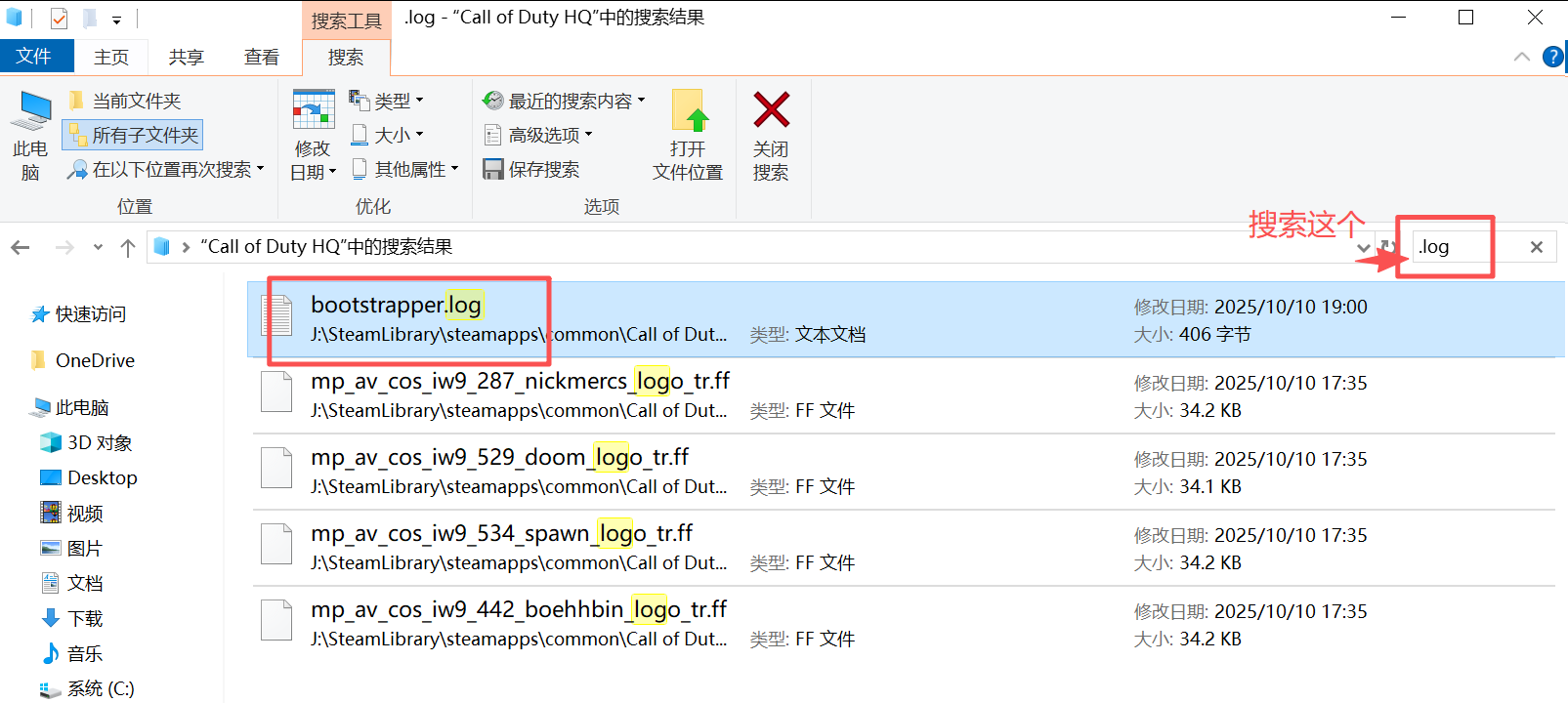Click file icon of doom logo file
The image size is (1568, 703).
coord(276,468)
